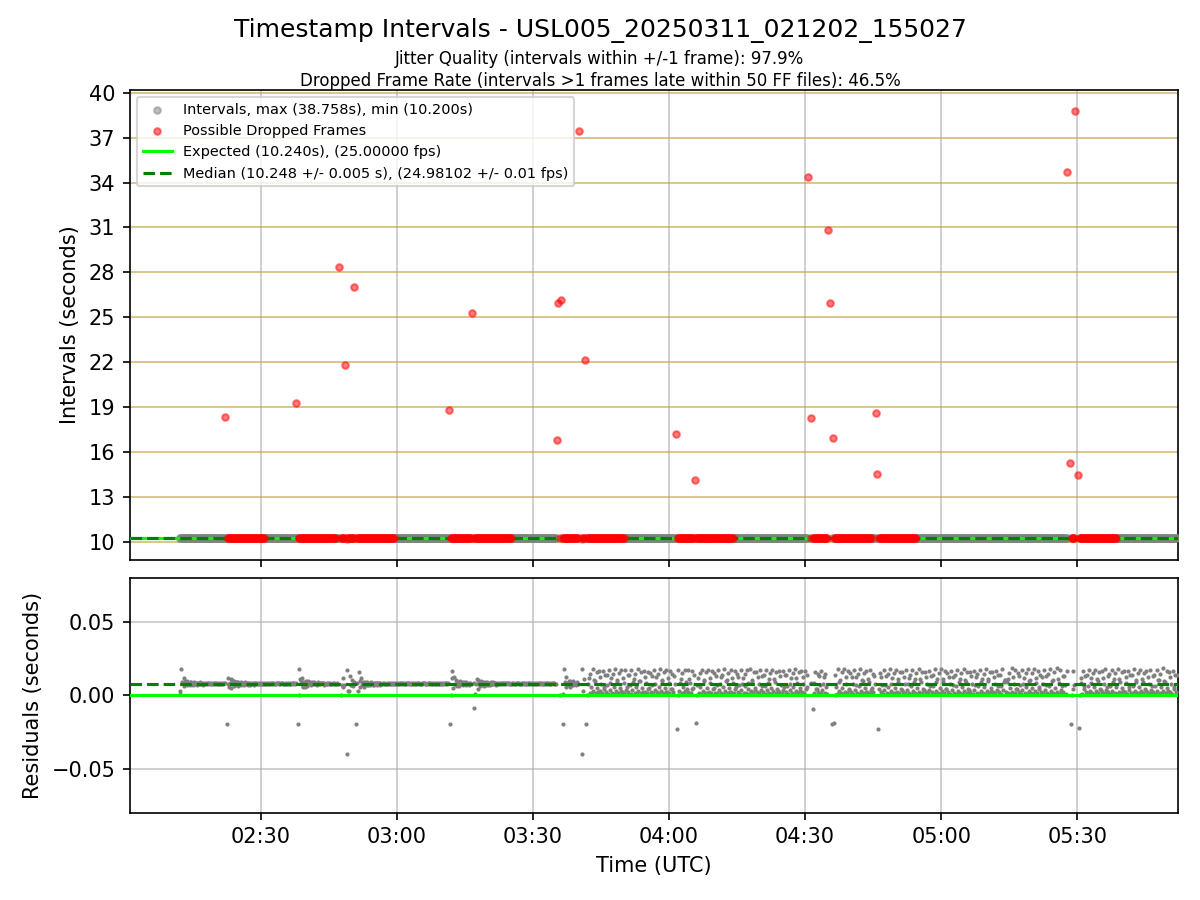This screenshot has width=1200, height=900.
Task: Click the legend entry 'Expected (10.240s), (25.00000 fps)'
Action: coord(311,152)
